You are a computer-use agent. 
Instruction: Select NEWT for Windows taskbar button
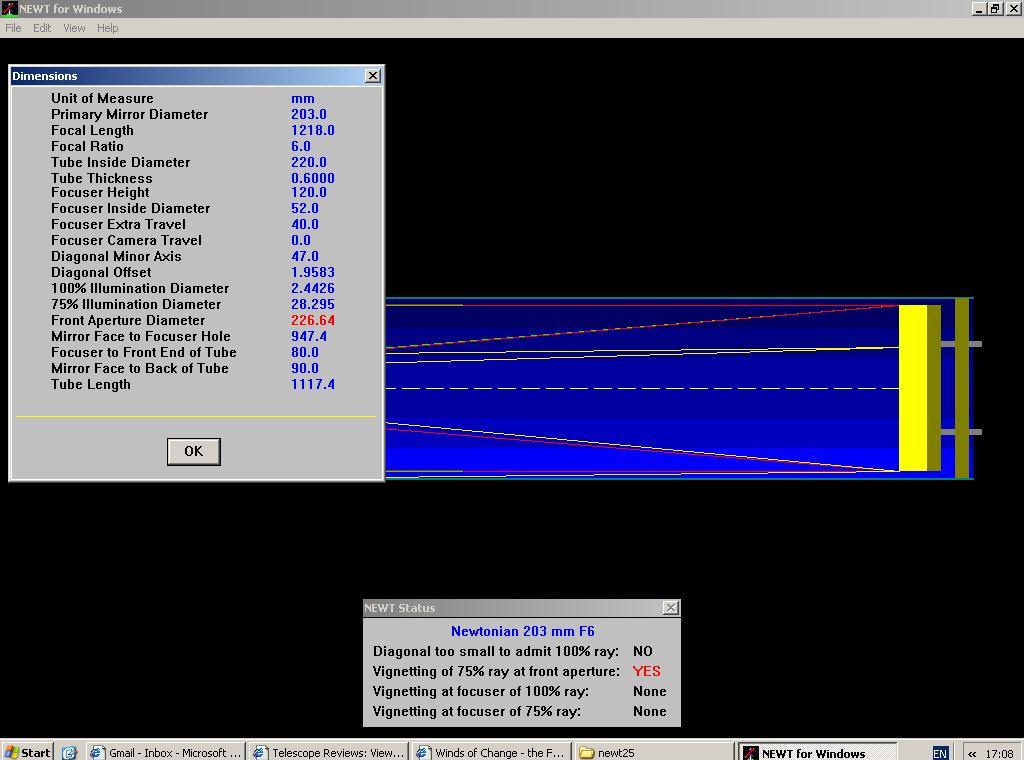(818, 752)
